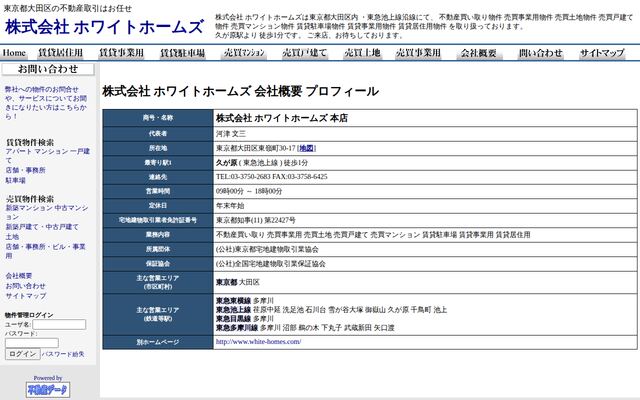Open the http://www.white-homes.com/ link
This screenshot has width=640, height=400.
point(258,342)
